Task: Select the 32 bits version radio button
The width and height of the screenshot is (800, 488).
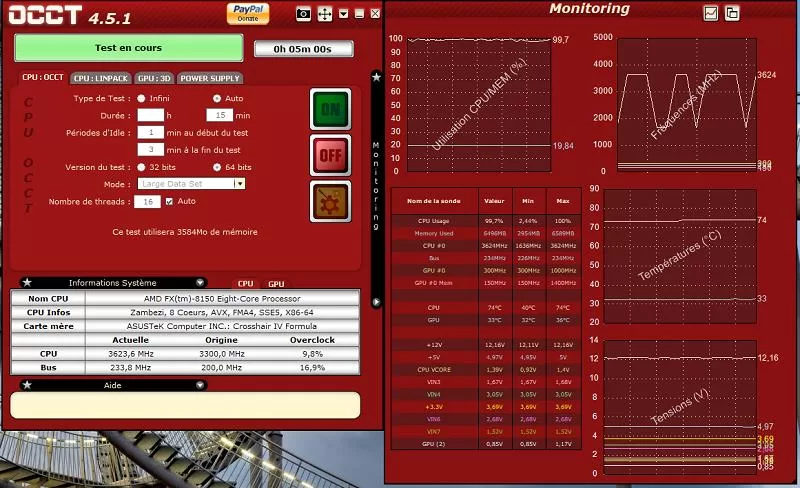Action: click(141, 167)
